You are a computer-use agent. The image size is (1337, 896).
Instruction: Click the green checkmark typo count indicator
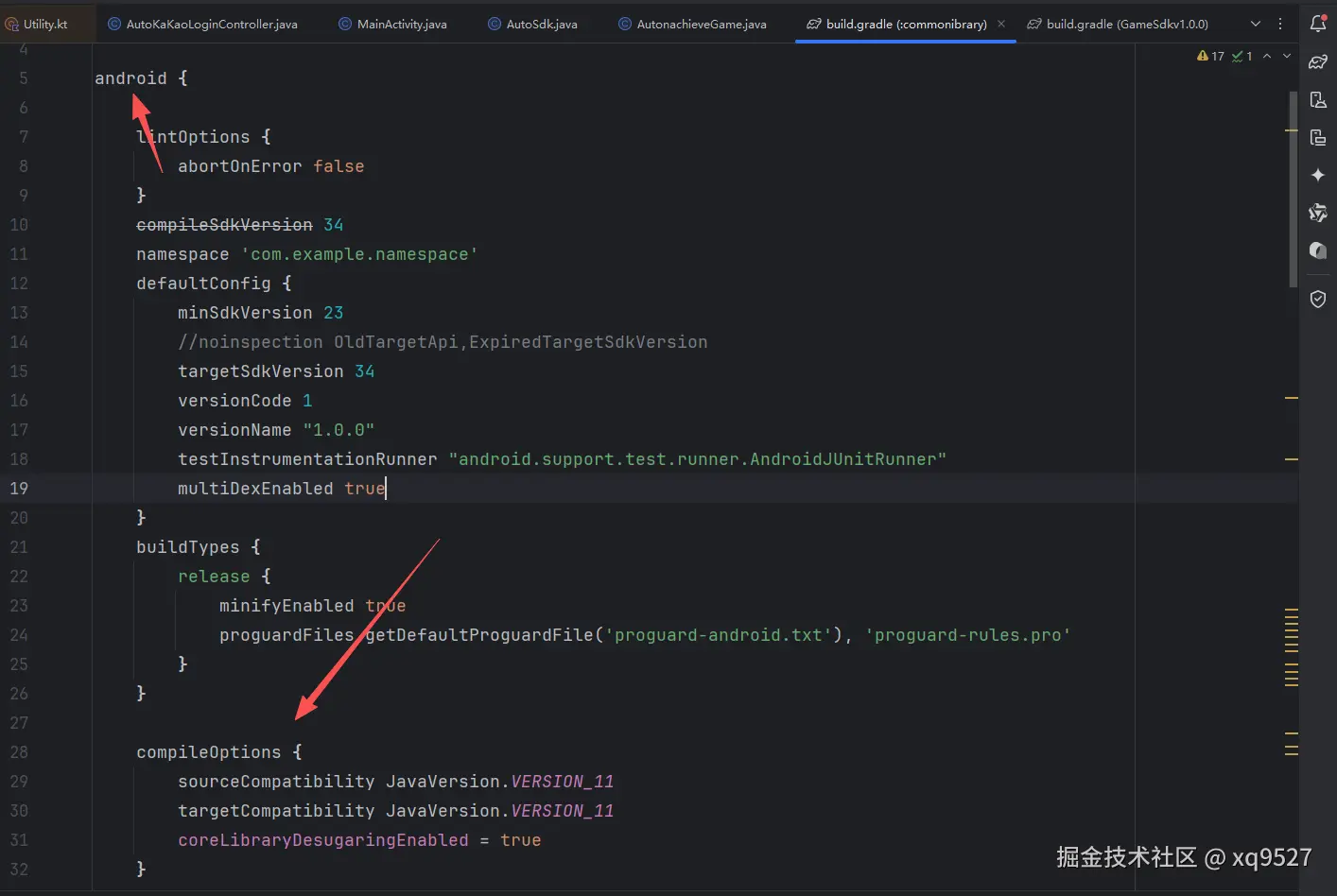1242,56
